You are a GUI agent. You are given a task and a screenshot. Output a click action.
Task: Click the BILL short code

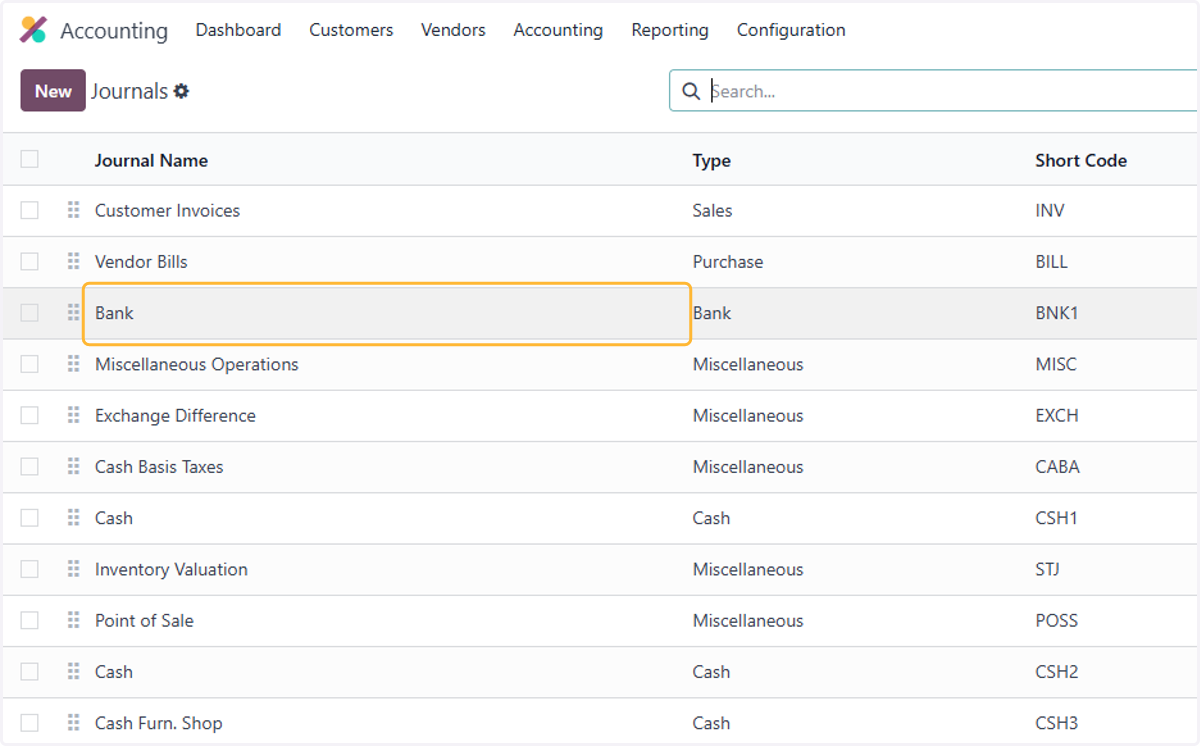pos(1052,261)
